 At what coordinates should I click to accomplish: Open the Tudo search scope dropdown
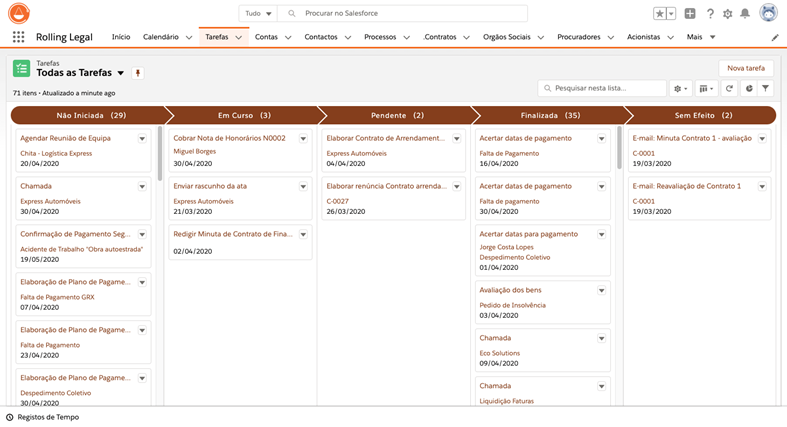tap(258, 14)
